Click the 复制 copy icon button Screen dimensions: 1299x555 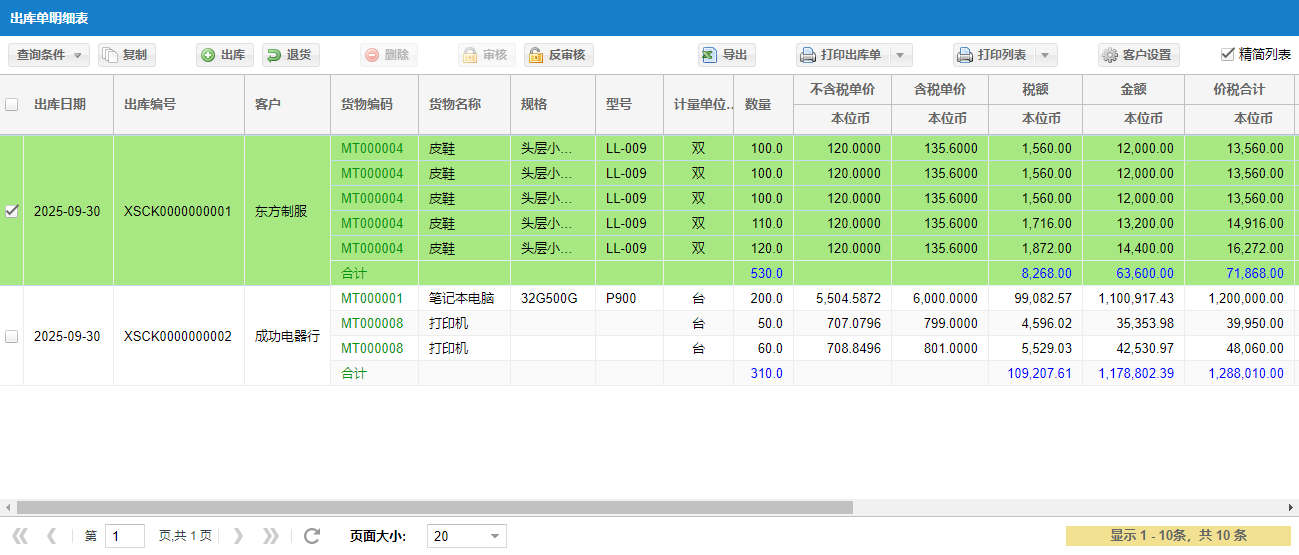click(x=126, y=55)
